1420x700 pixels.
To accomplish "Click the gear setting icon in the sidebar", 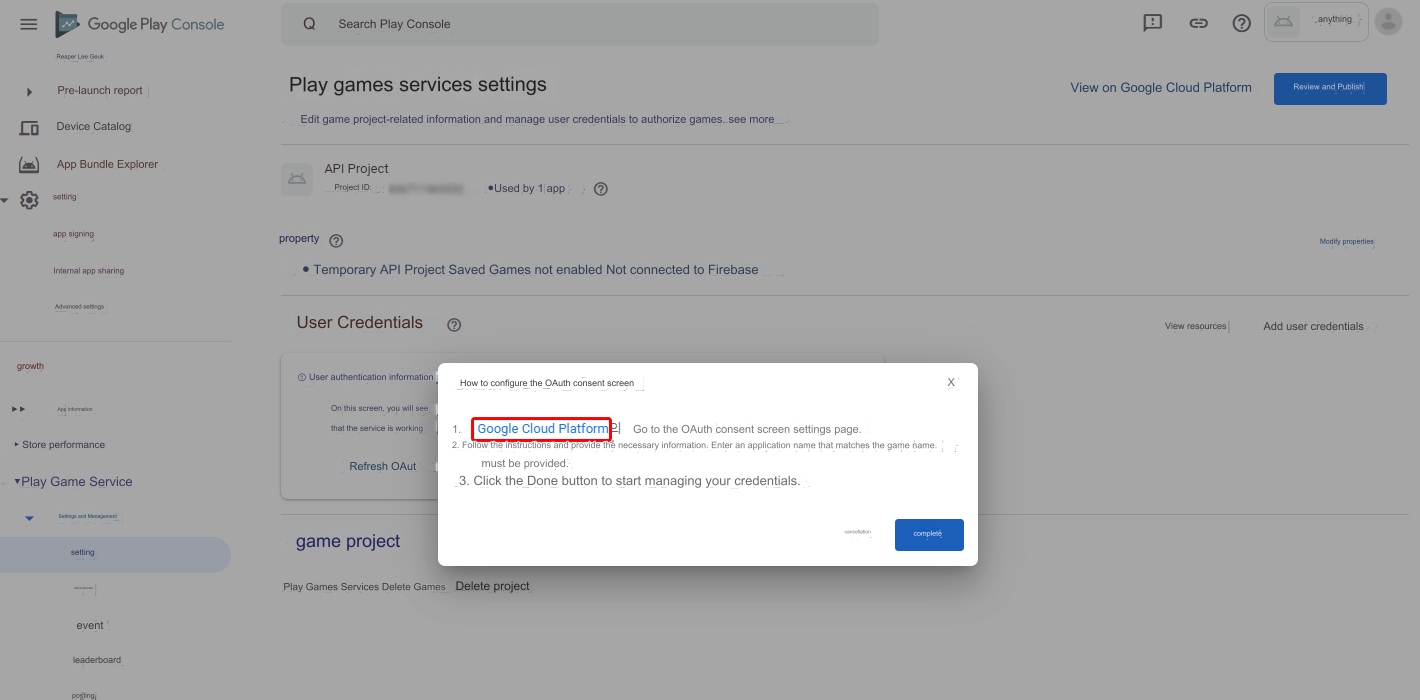I will [x=30, y=200].
